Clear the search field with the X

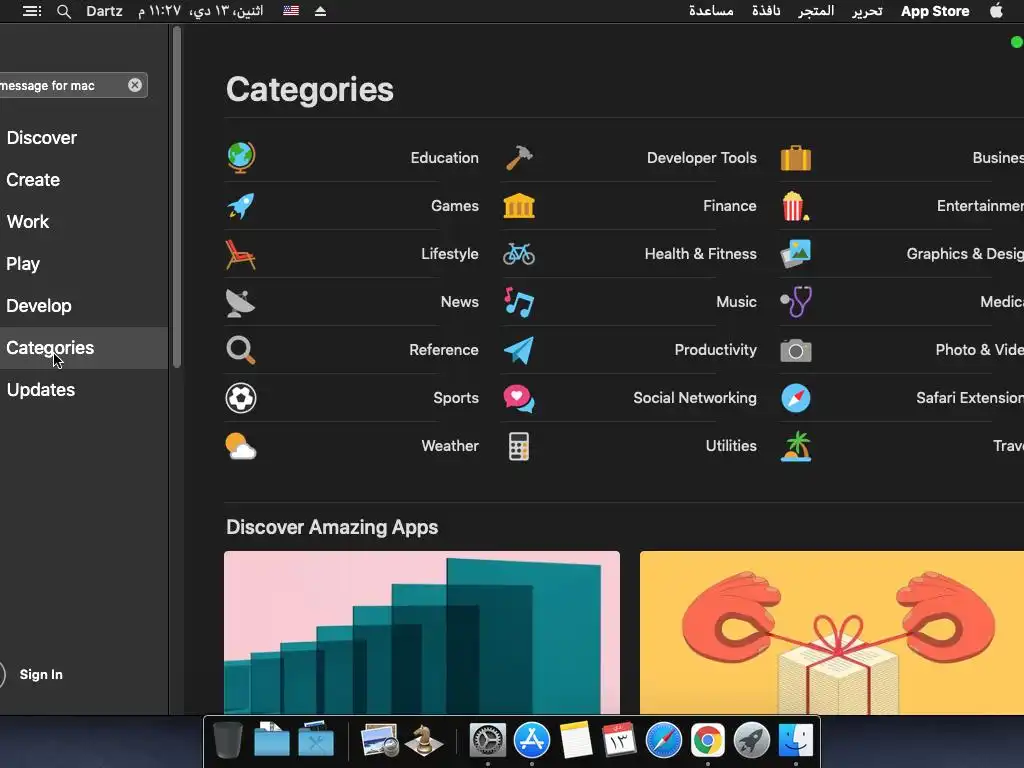pyautogui.click(x=135, y=85)
